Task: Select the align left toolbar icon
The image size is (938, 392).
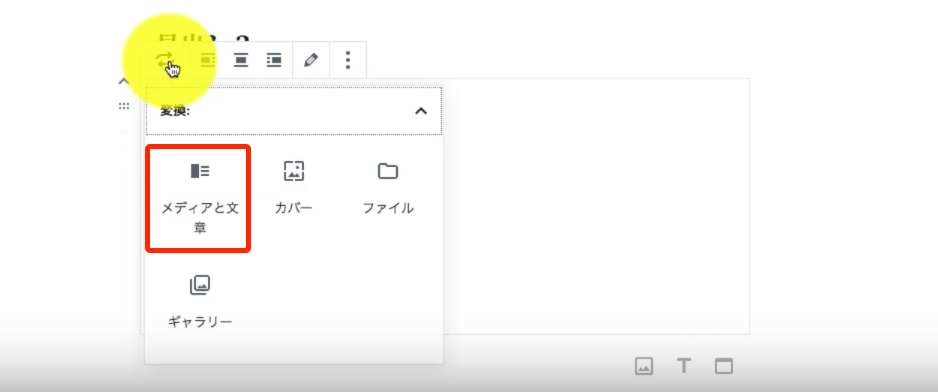Action: 208,60
